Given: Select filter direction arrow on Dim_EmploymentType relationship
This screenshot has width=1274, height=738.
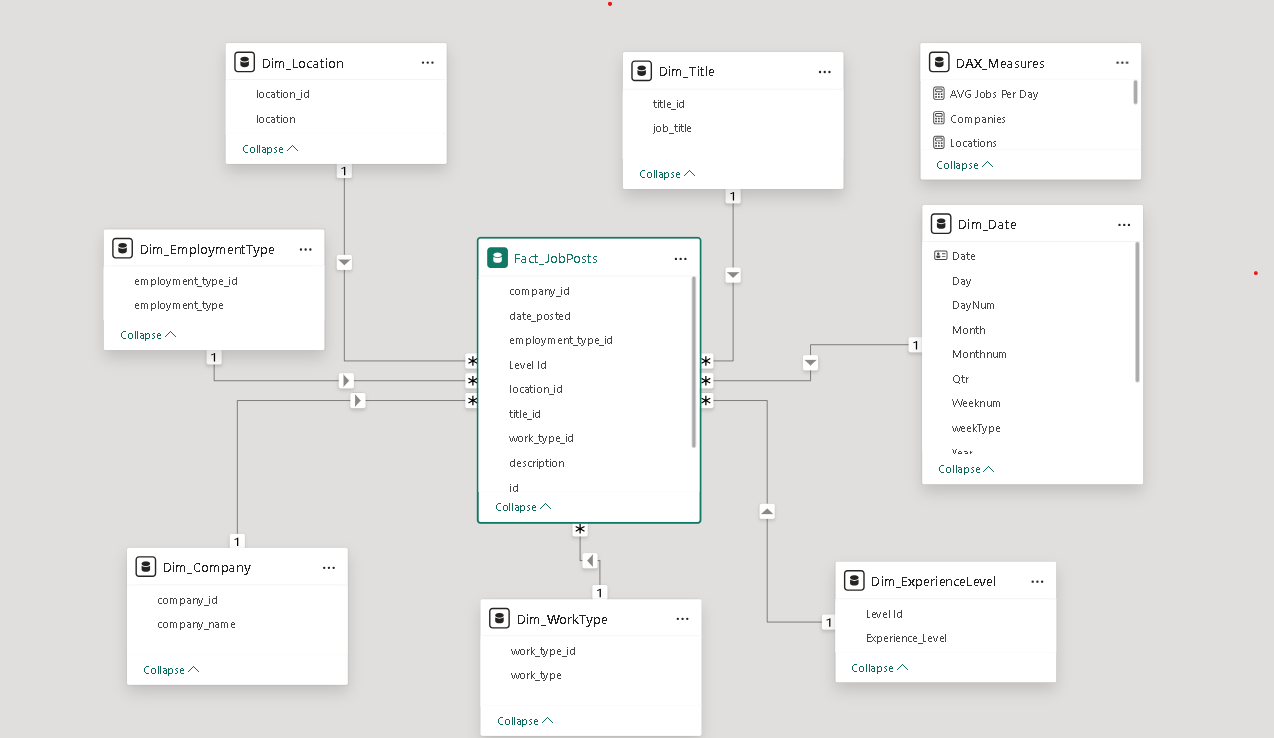Looking at the screenshot, I should [346, 380].
